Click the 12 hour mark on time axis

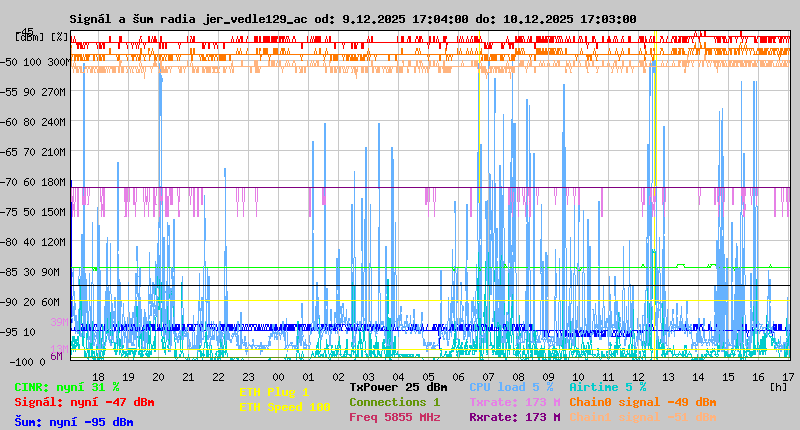(x=639, y=376)
